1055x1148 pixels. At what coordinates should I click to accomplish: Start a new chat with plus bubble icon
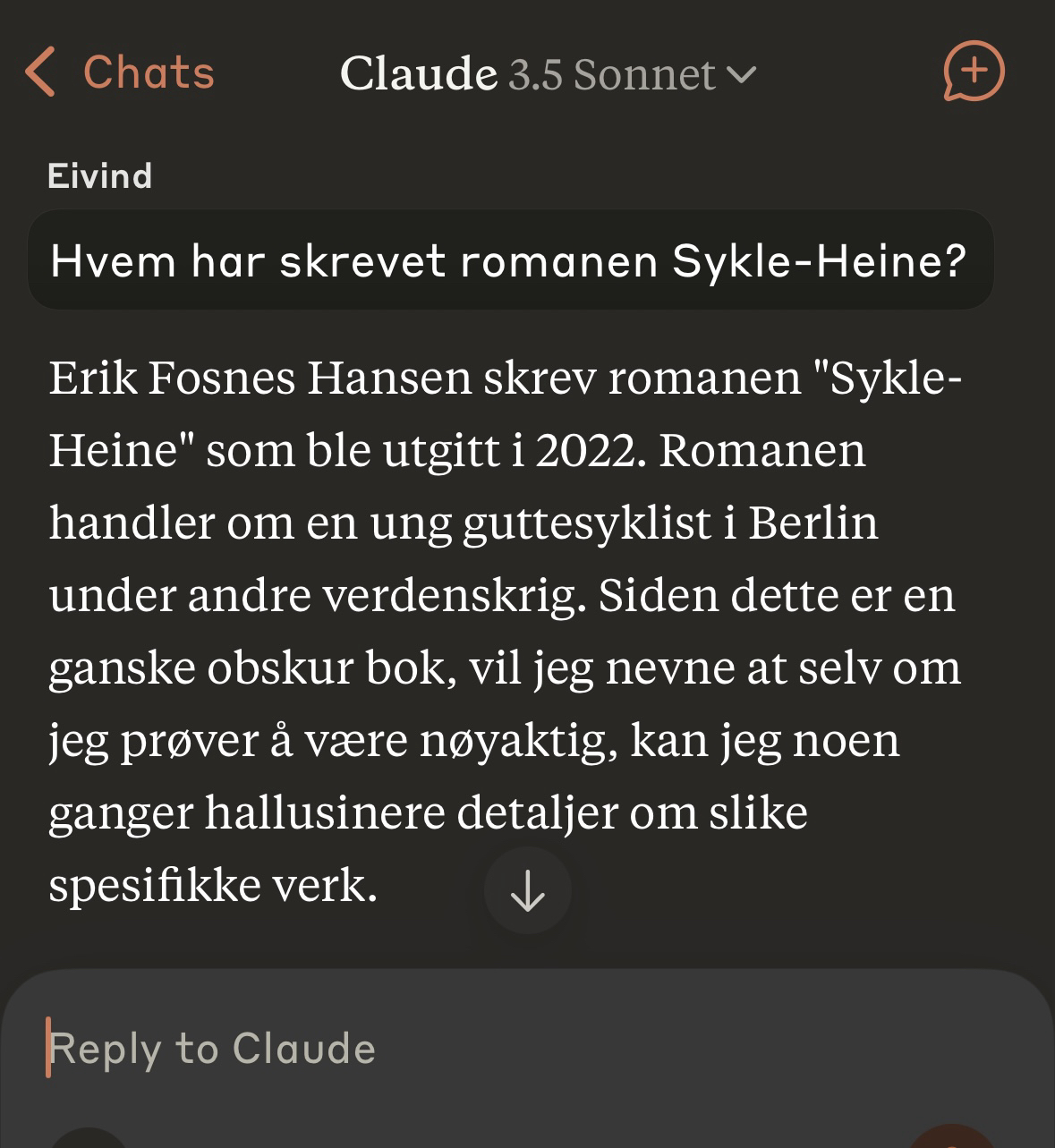click(973, 72)
